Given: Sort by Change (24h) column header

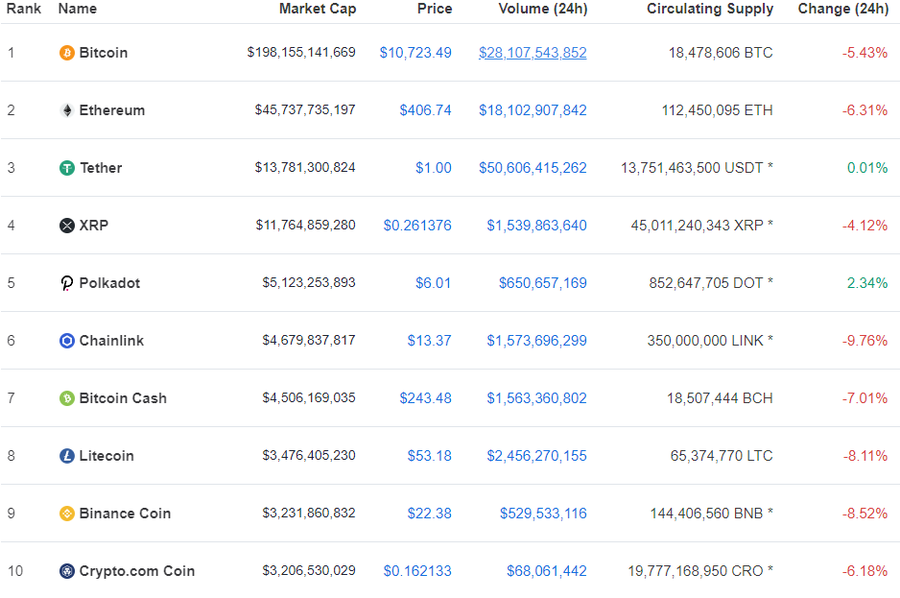Looking at the screenshot, I should [x=843, y=9].
